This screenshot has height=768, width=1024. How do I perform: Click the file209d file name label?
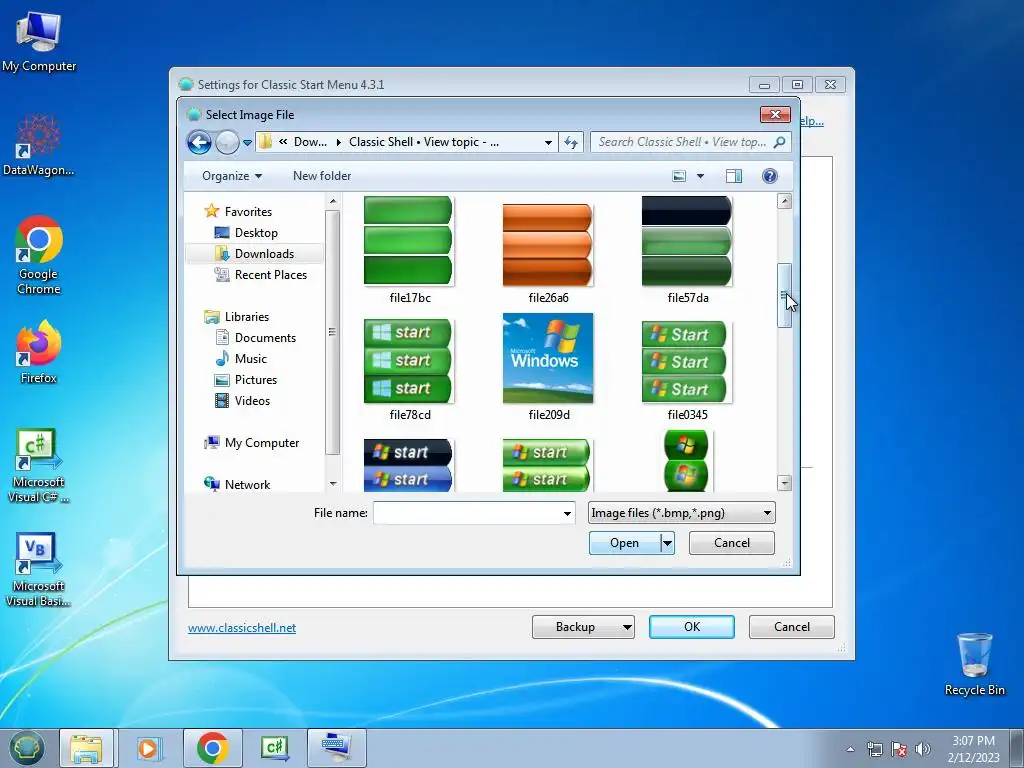(x=549, y=415)
